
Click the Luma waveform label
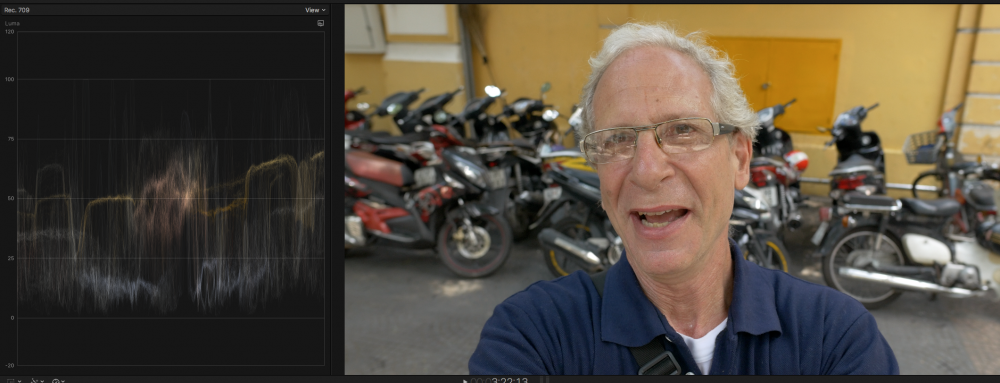coord(12,23)
